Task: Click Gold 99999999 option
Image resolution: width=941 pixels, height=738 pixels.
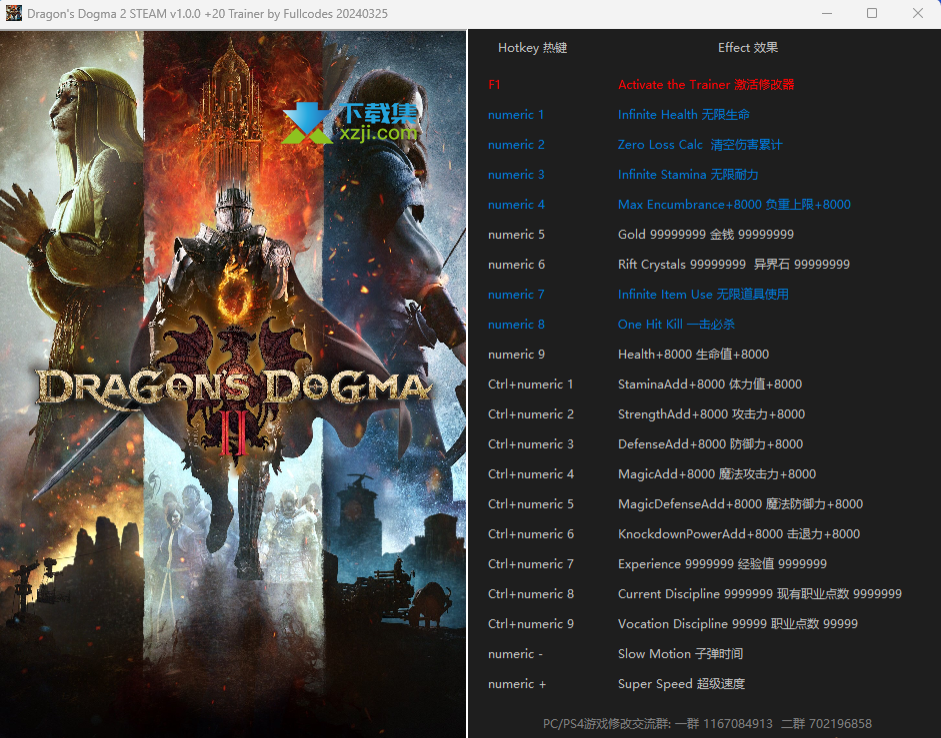Action: tap(706, 235)
